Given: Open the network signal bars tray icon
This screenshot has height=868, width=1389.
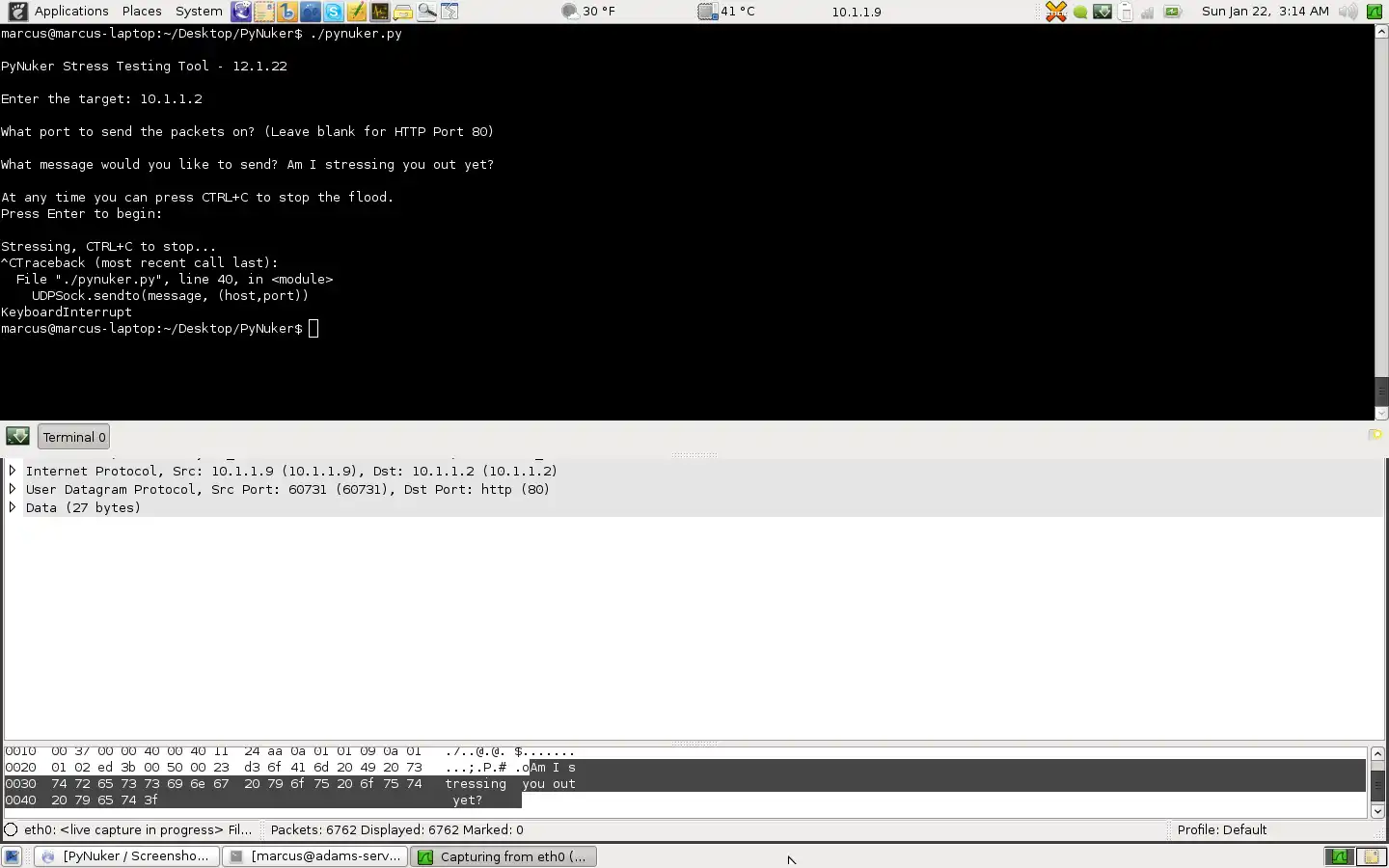Looking at the screenshot, I should coord(1148,13).
